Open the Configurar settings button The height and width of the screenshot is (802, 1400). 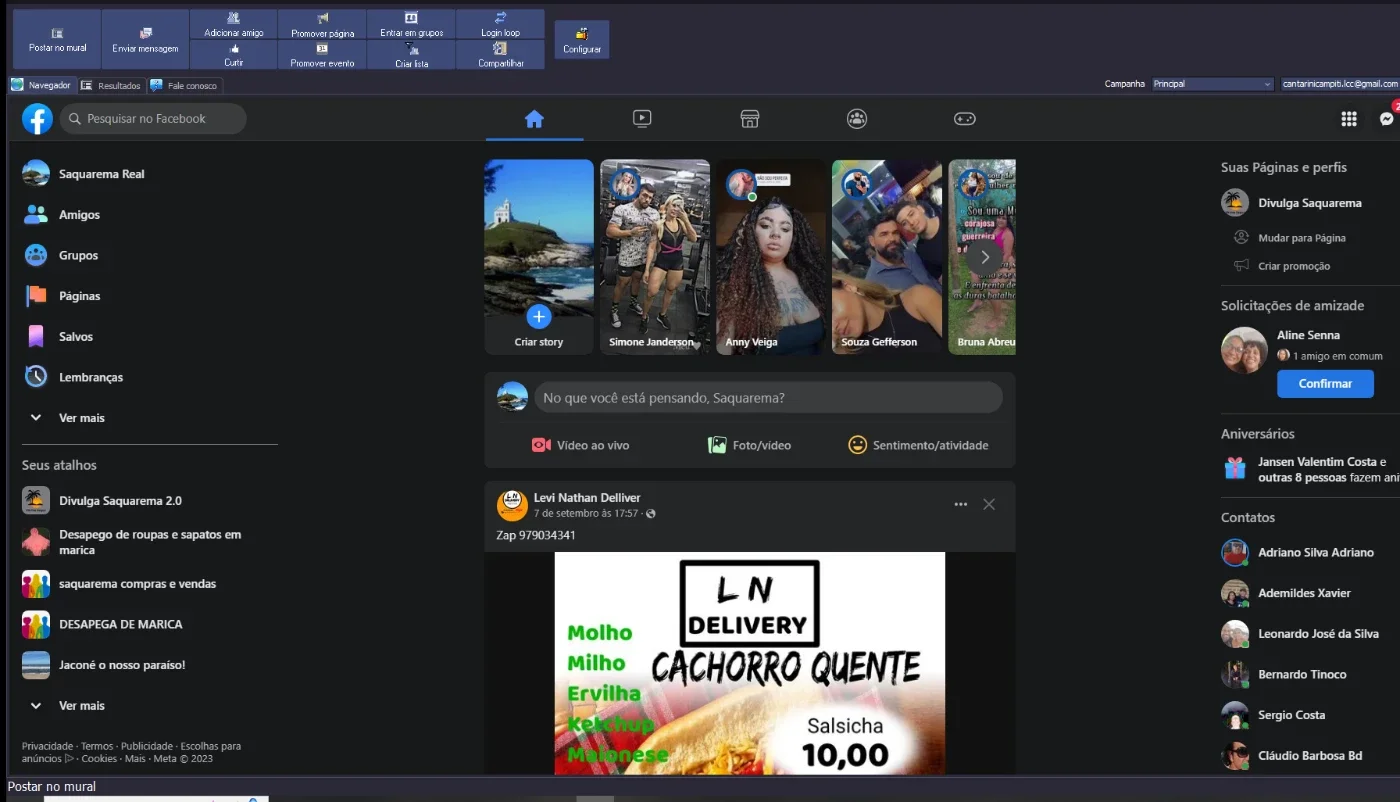582,40
